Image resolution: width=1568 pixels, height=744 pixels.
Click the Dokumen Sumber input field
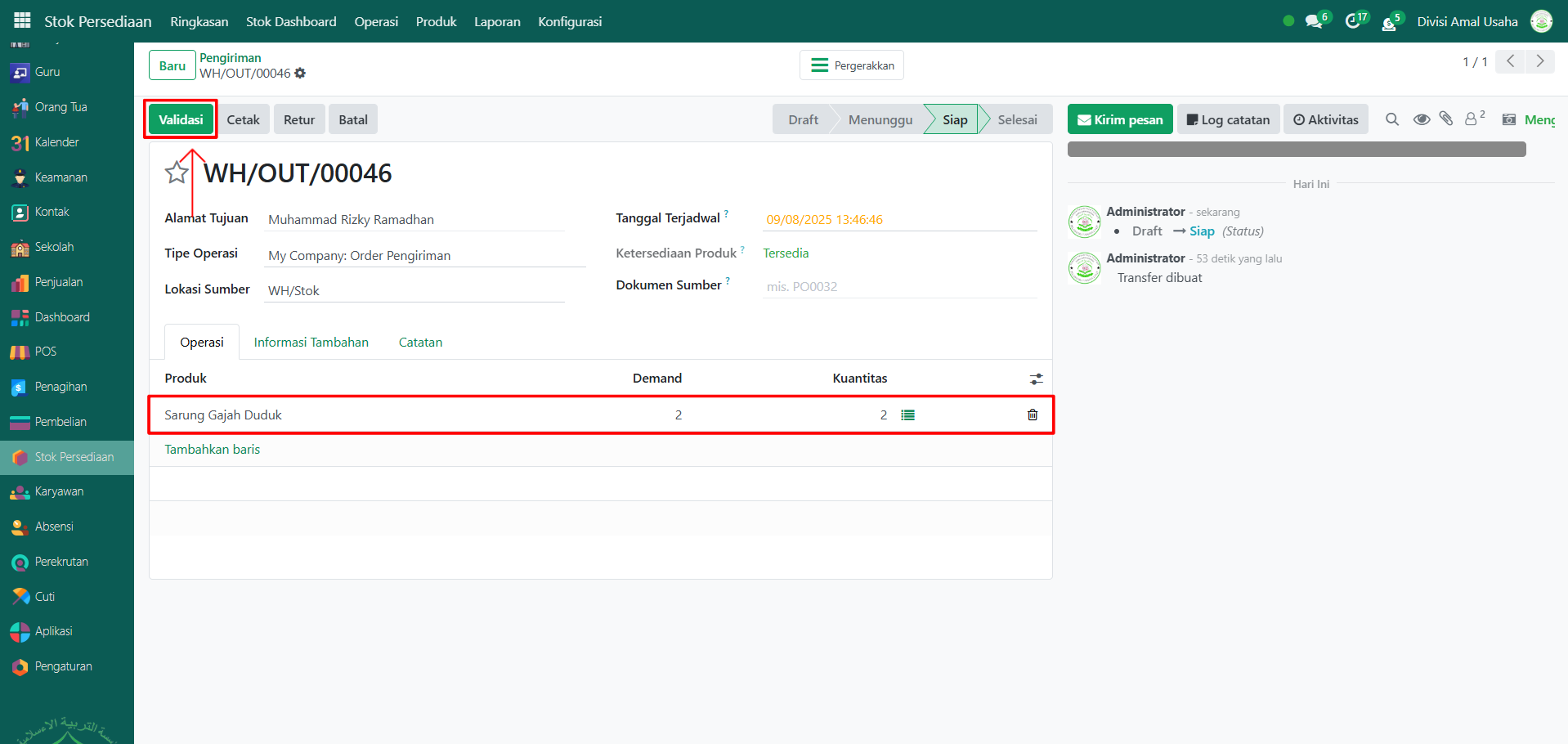click(899, 286)
